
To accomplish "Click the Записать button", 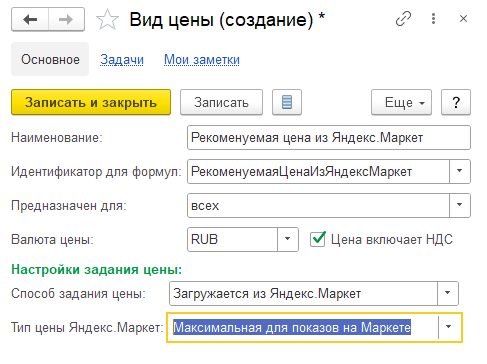I will pos(221,102).
